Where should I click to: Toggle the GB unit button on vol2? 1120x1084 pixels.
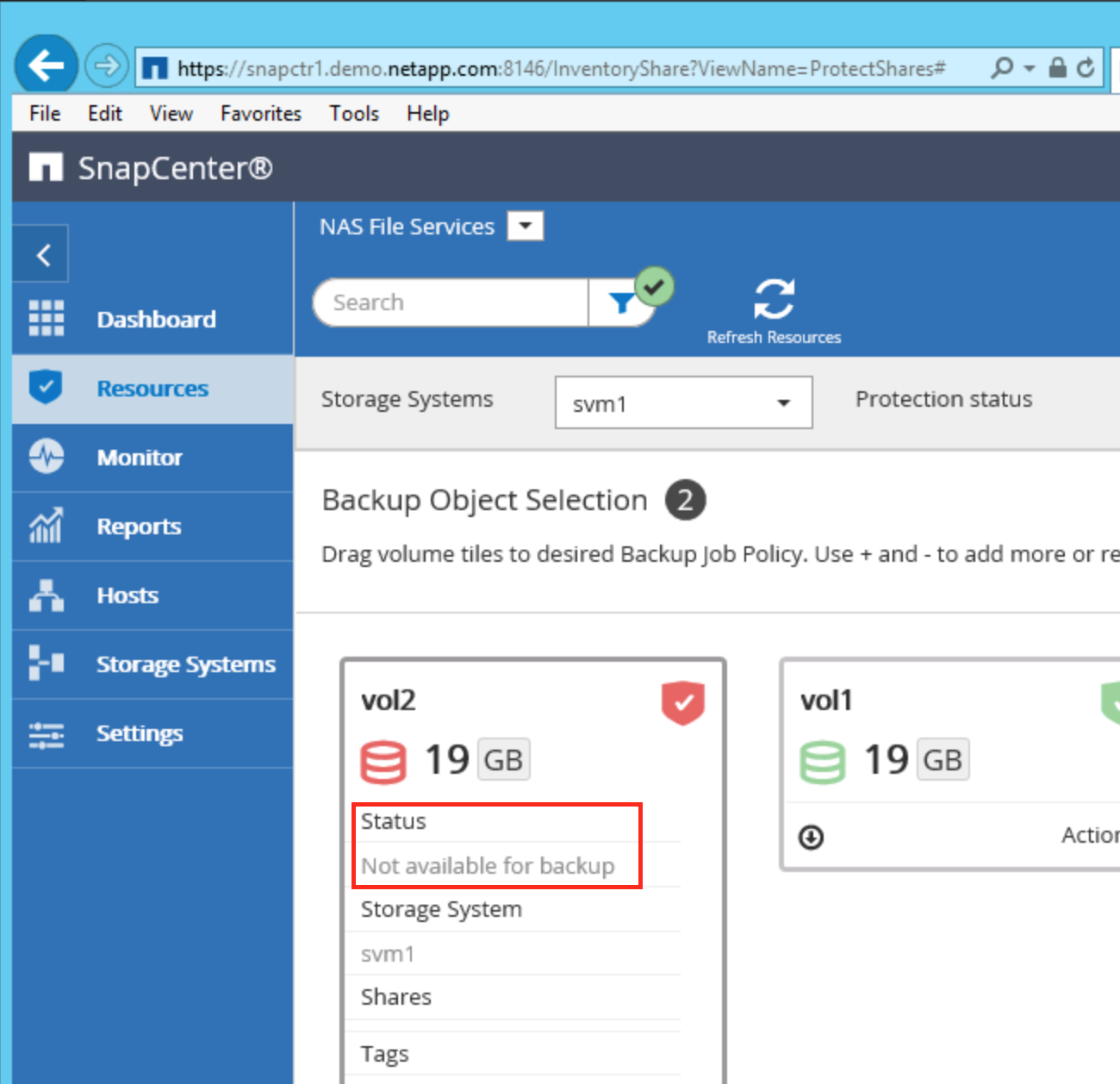[503, 760]
